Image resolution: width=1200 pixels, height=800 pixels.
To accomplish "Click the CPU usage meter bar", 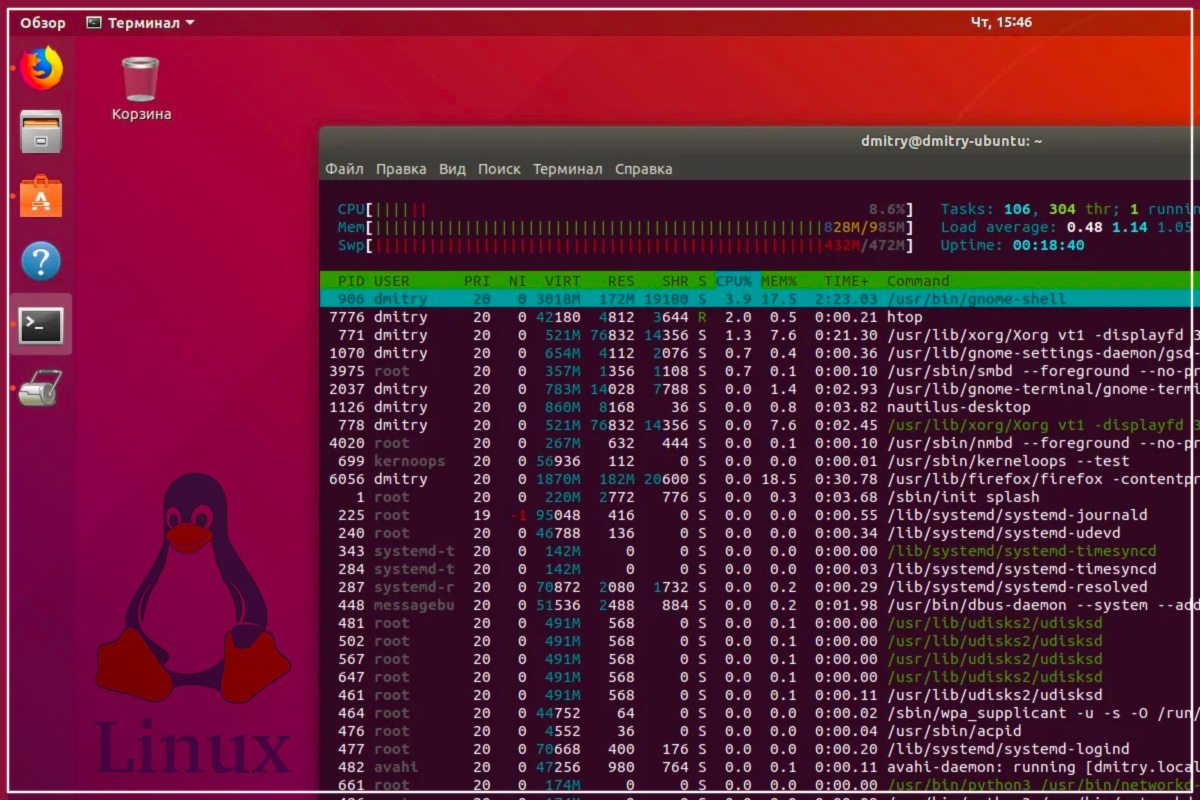I will click(626, 209).
